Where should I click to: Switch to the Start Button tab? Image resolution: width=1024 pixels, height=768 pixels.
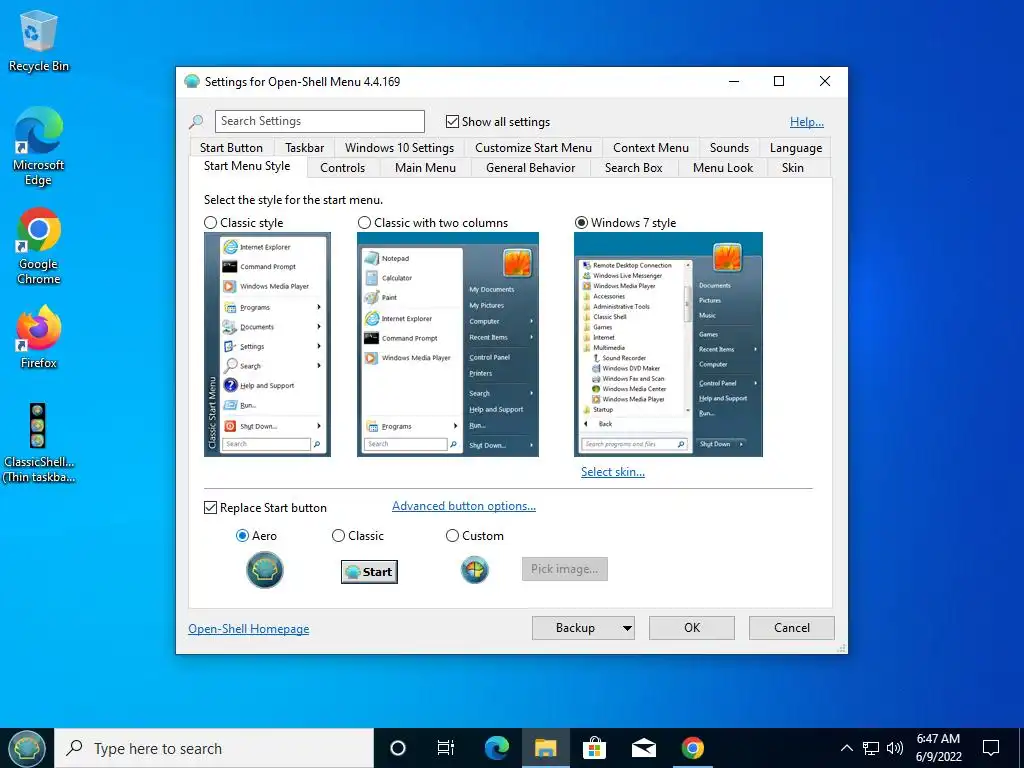231,148
